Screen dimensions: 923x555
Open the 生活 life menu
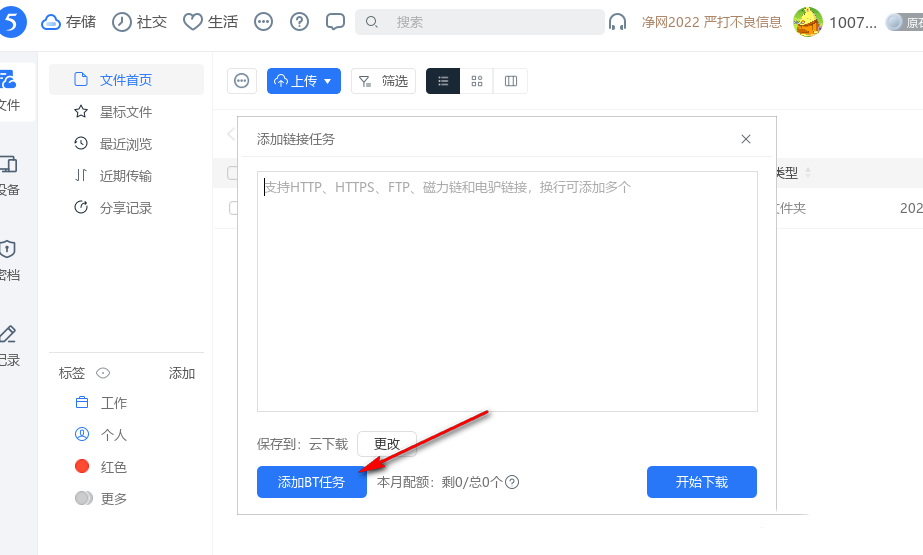[x=210, y=22]
